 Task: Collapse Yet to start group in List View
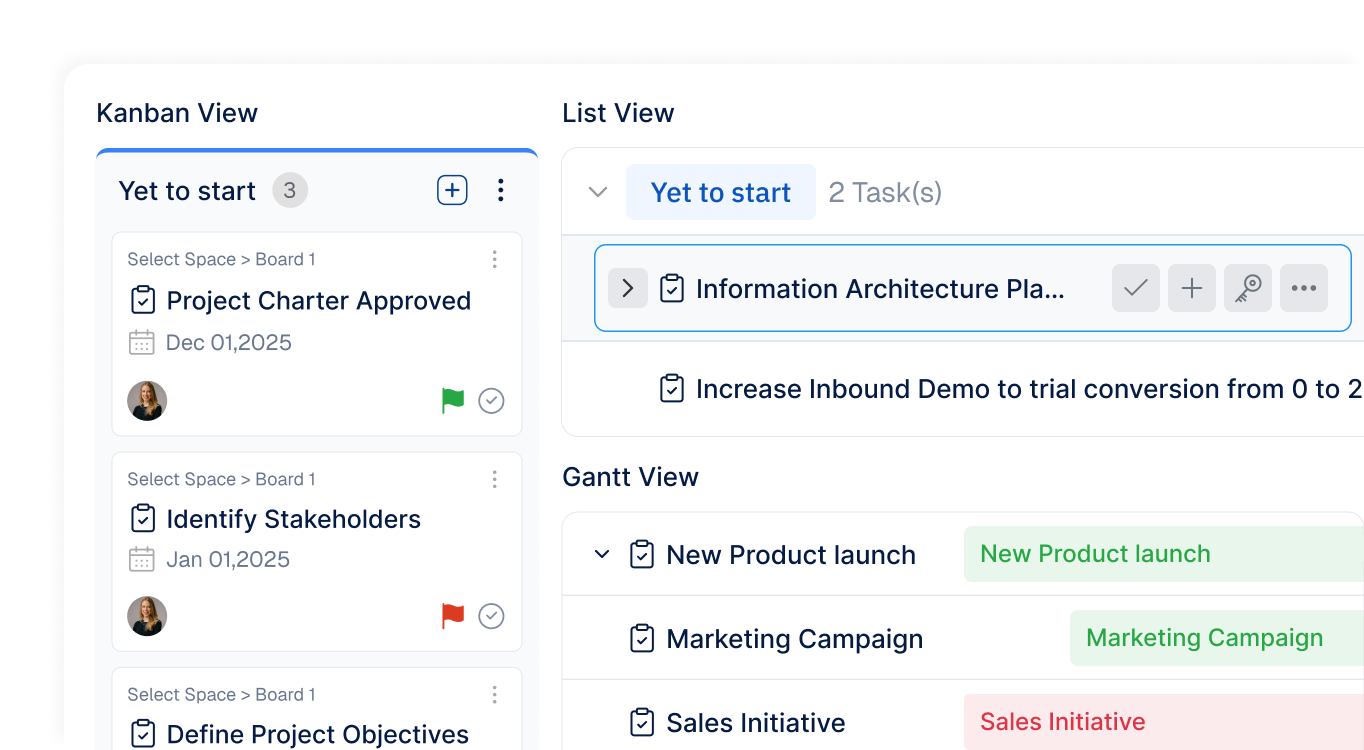[598, 192]
